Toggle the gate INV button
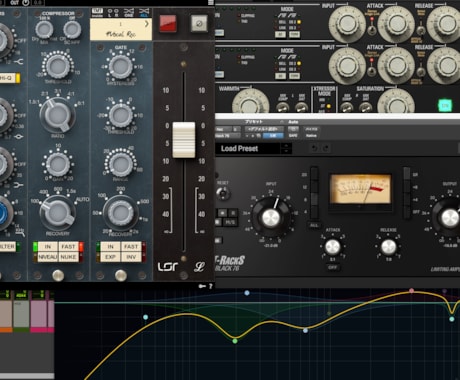Image resolution: width=460 pixels, height=380 pixels. 131,257
